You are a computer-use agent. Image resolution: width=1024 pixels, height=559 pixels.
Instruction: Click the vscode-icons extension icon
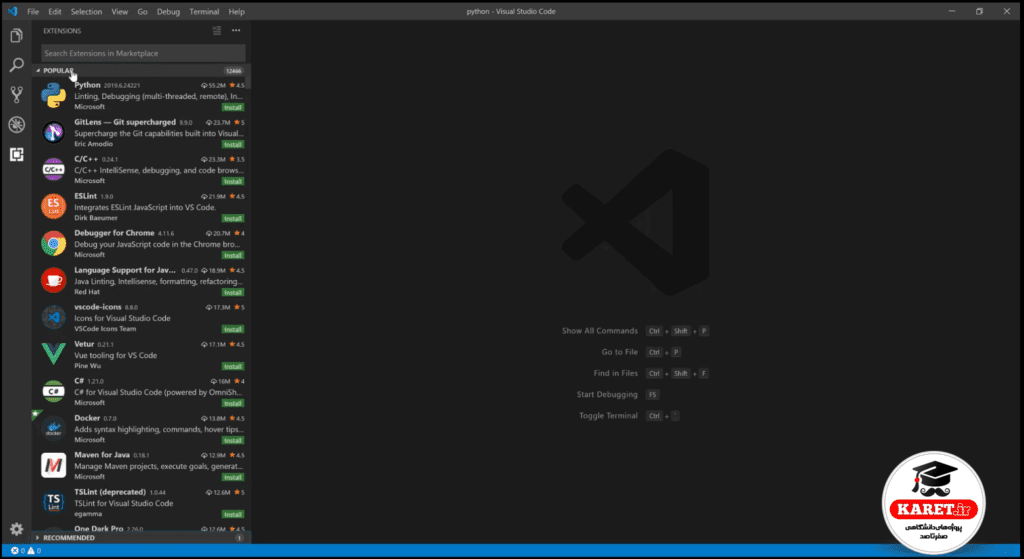click(x=54, y=317)
